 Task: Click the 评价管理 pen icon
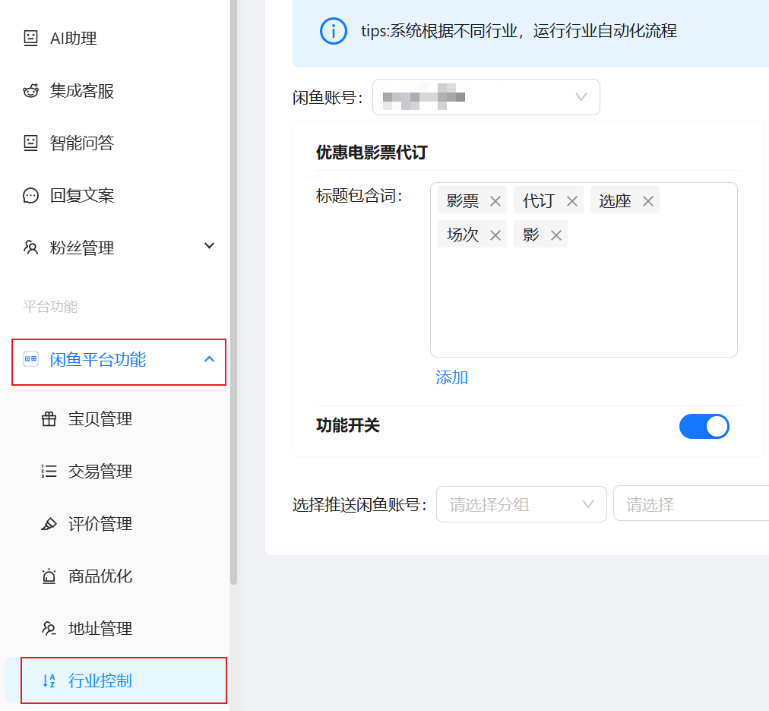[x=49, y=524]
